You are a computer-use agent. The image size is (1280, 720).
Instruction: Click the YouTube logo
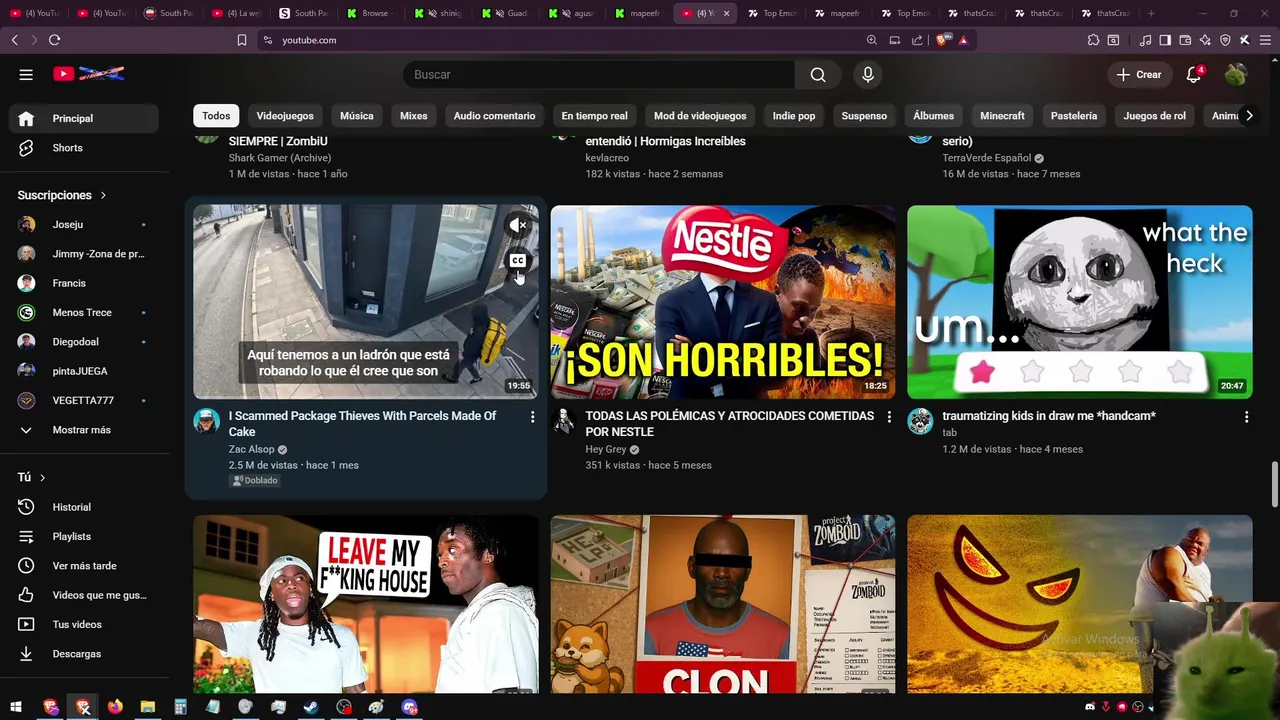click(x=88, y=74)
